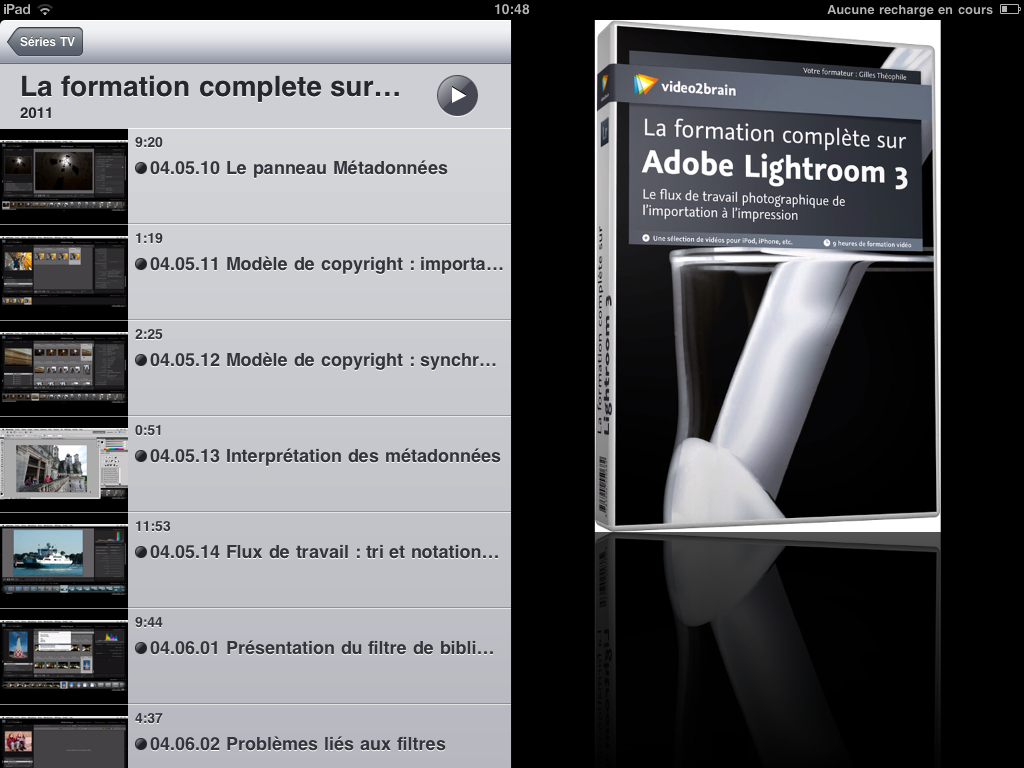
Task: Click the 11:53 duration label
Action: point(153,526)
